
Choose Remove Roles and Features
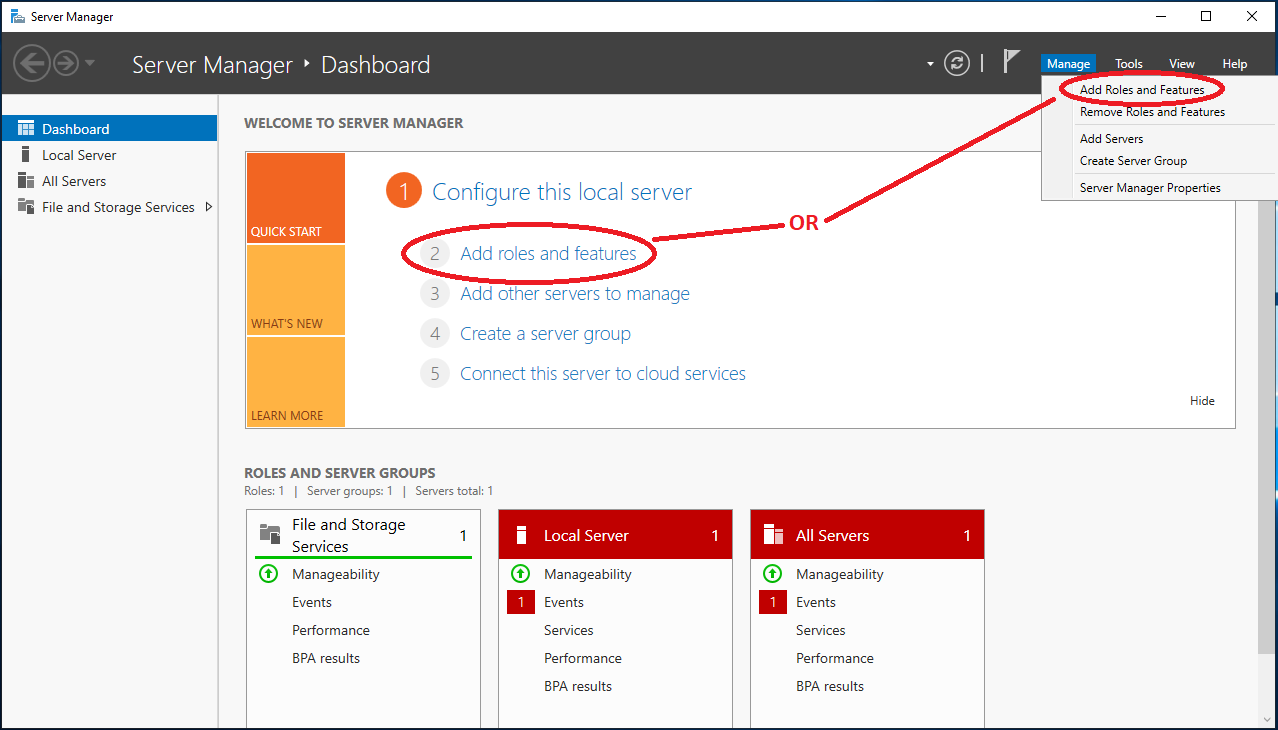[x=1152, y=112]
